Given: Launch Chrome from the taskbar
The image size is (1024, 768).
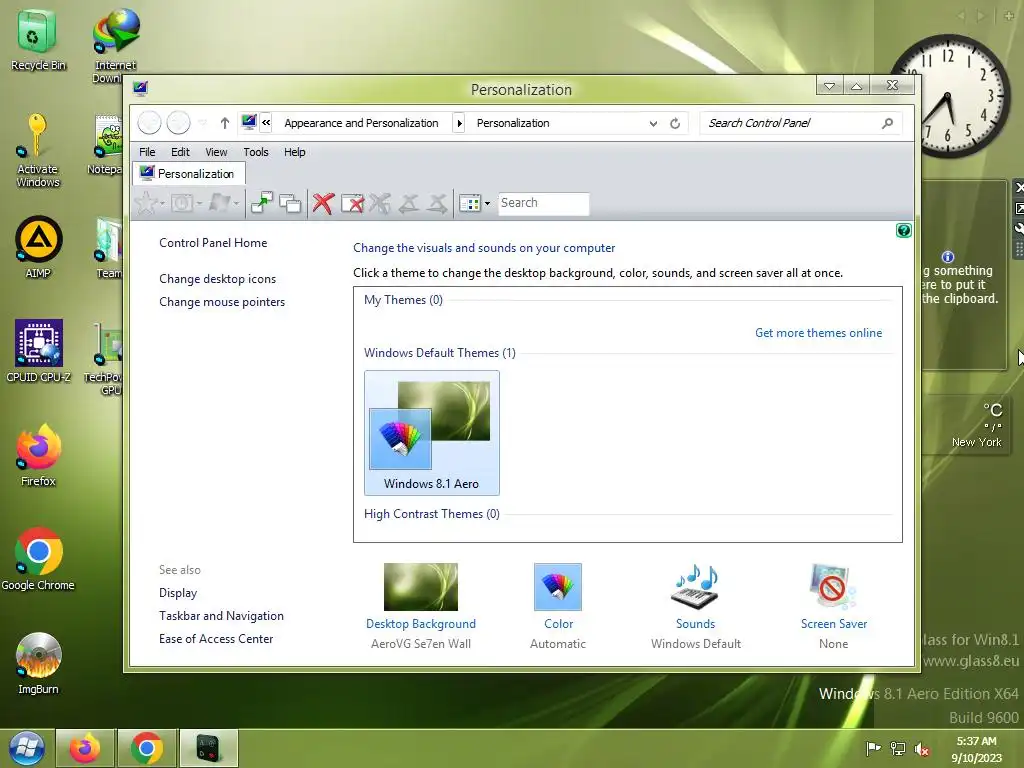Looking at the screenshot, I should coord(147,748).
